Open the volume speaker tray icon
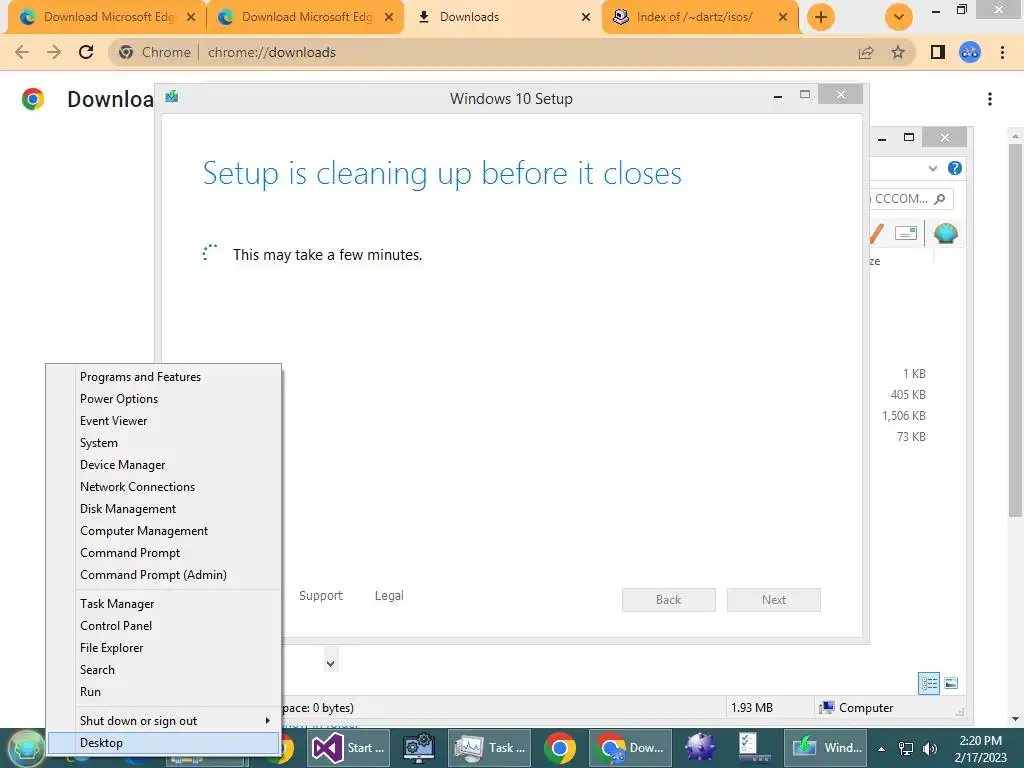The image size is (1024, 768). pos(930,748)
